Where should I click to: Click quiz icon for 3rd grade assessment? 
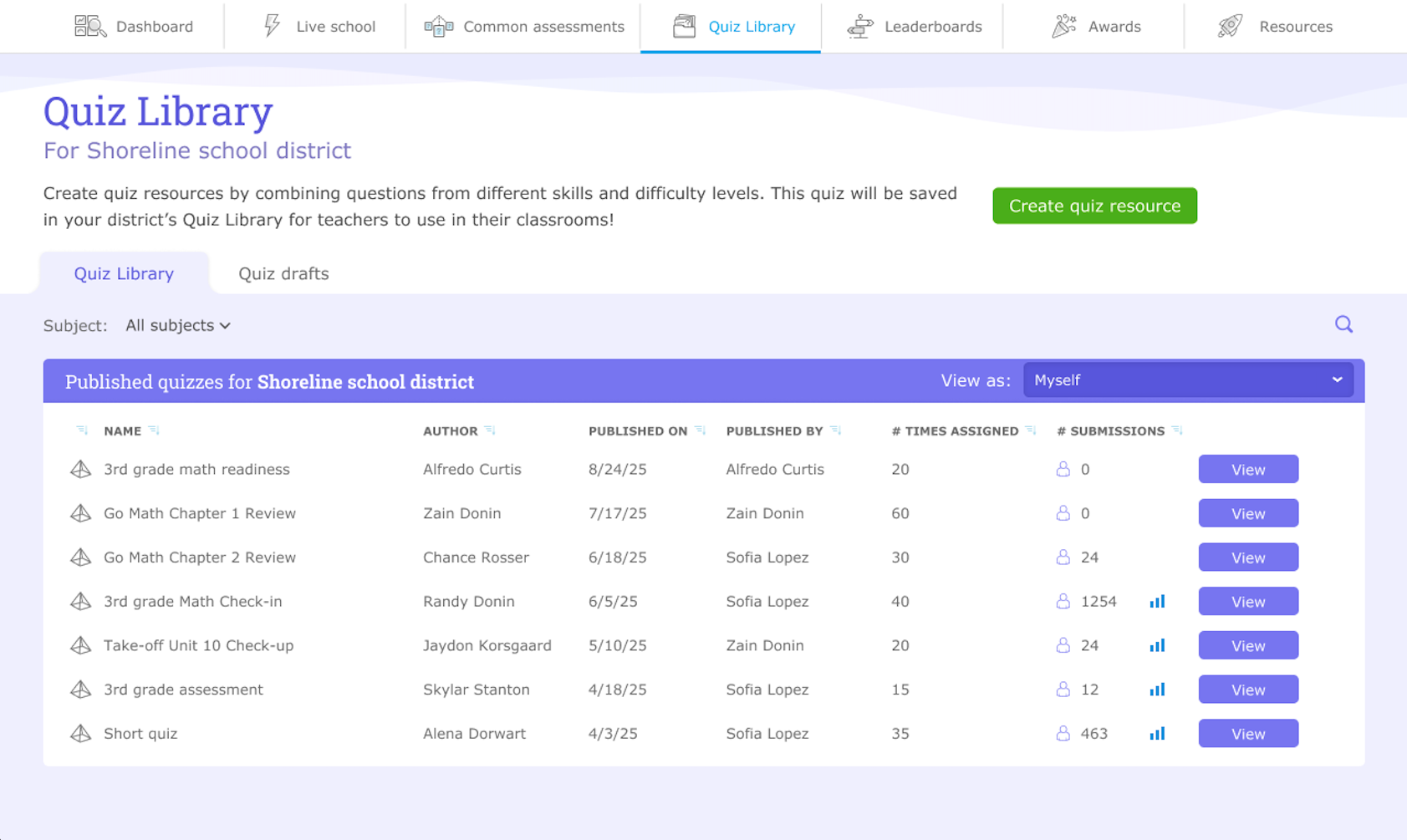(x=80, y=690)
